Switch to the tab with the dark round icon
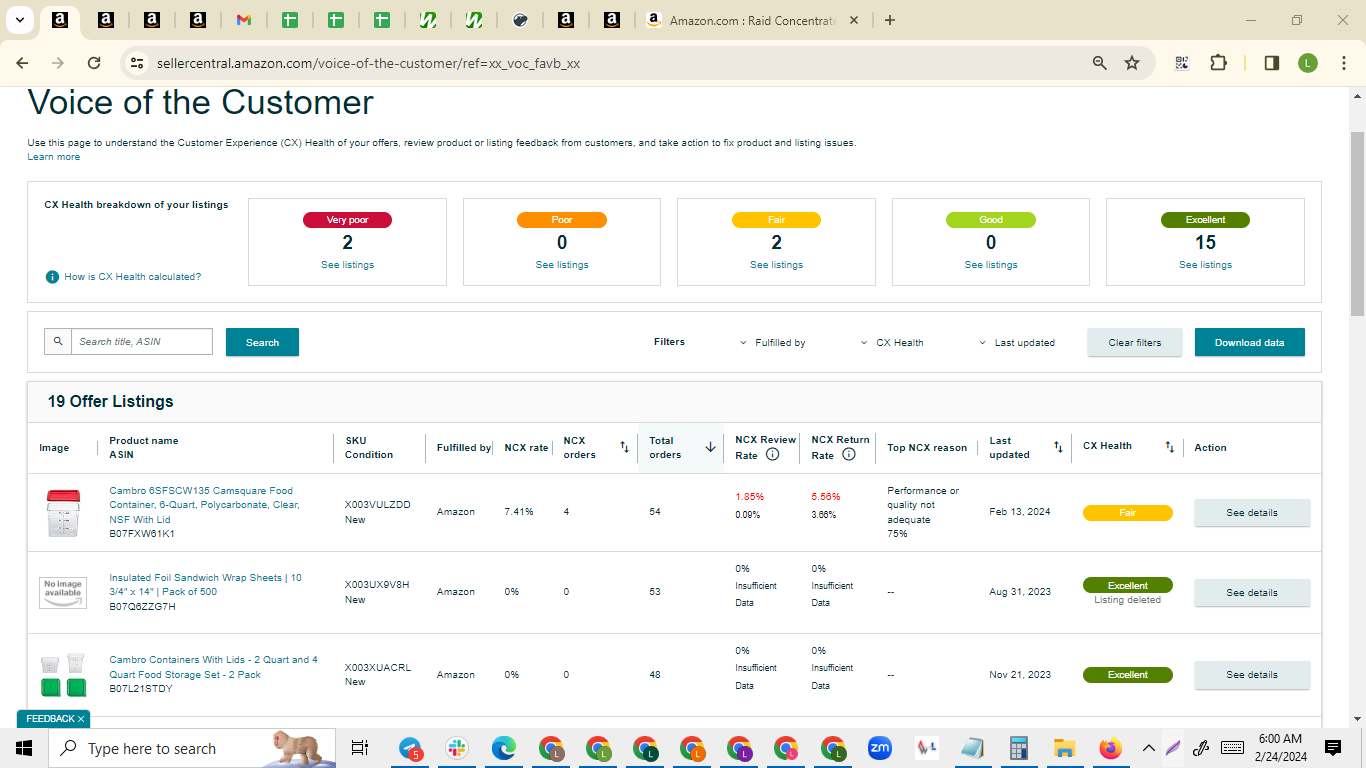The height and width of the screenshot is (768, 1366). [520, 20]
